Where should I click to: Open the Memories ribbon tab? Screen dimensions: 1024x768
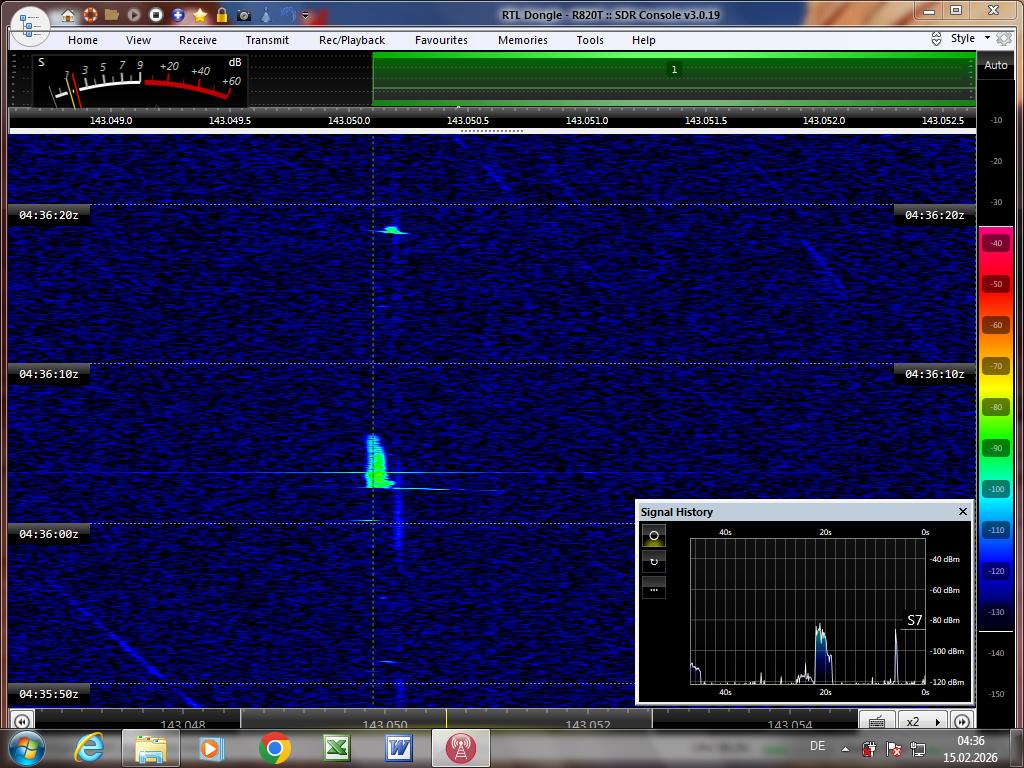(x=523, y=40)
